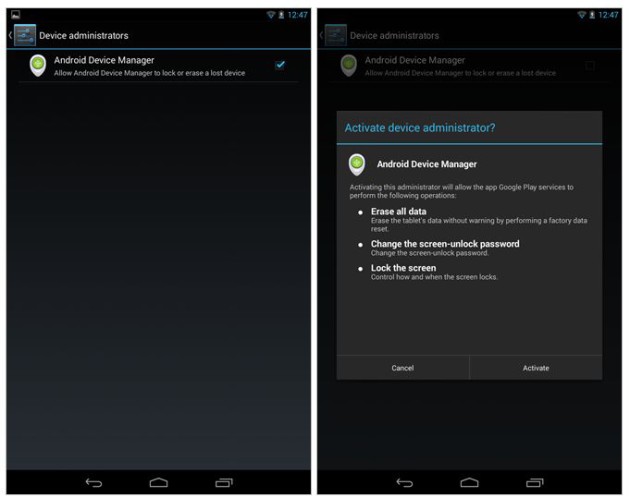Viewport: 630px width, 497px height.
Task: Tap Activate in device administrator dialog
Action: pos(536,368)
